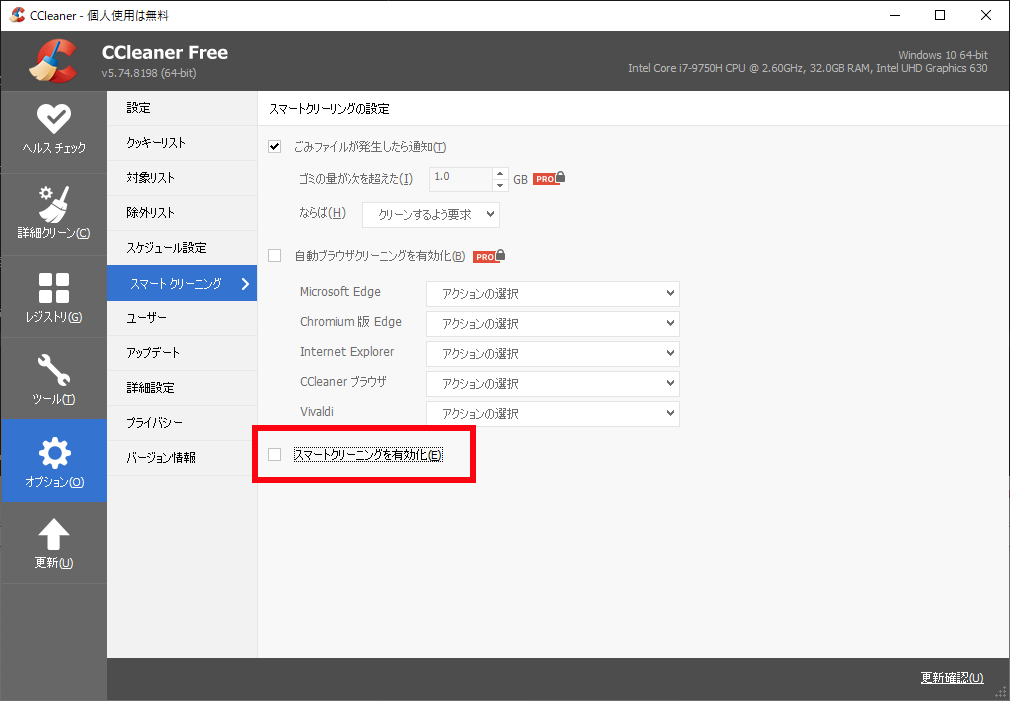
Task: Open the プライバシー page
Action: 182,423
